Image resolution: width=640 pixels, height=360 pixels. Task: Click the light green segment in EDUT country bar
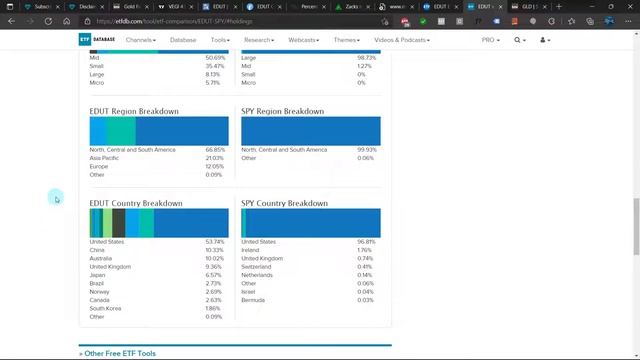coord(107,223)
